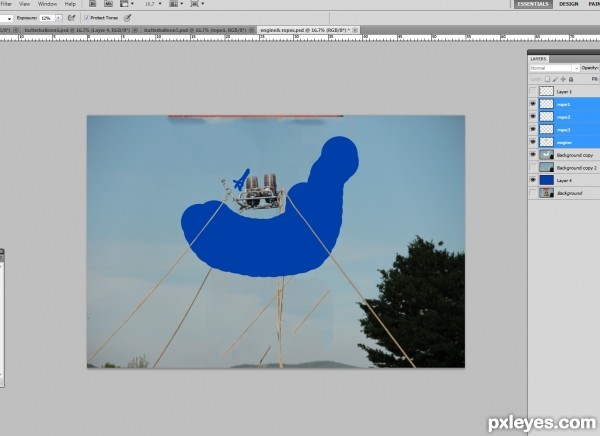Select the Background copy 2 thumbnail
The image size is (600, 436).
[546, 168]
